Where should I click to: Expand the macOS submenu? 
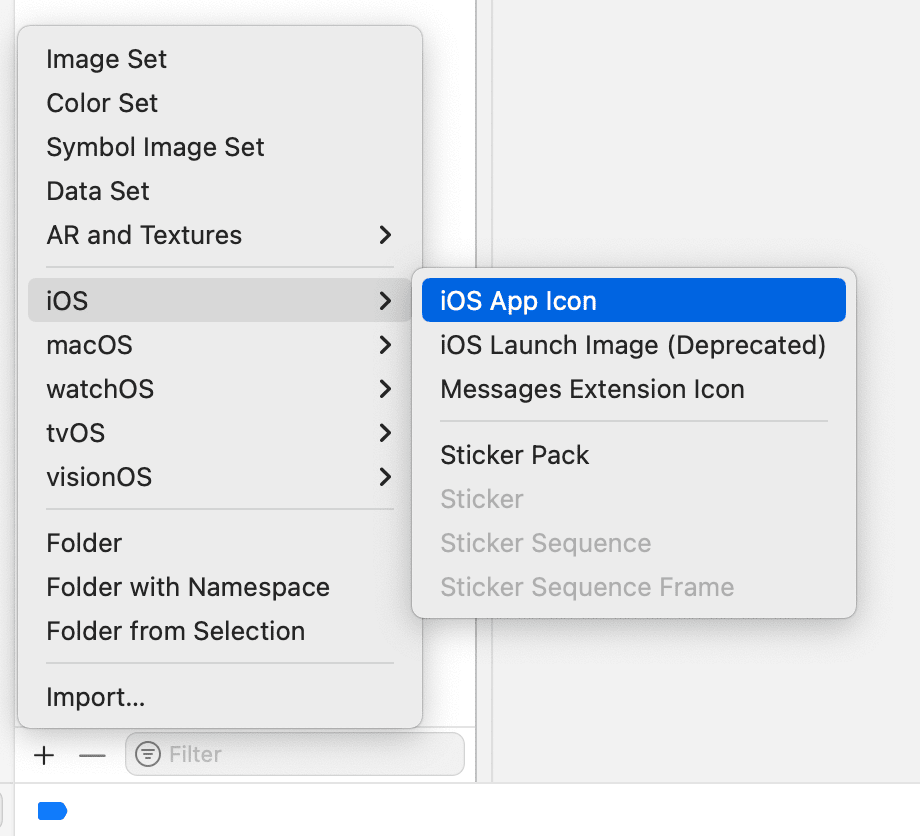tap(89, 345)
